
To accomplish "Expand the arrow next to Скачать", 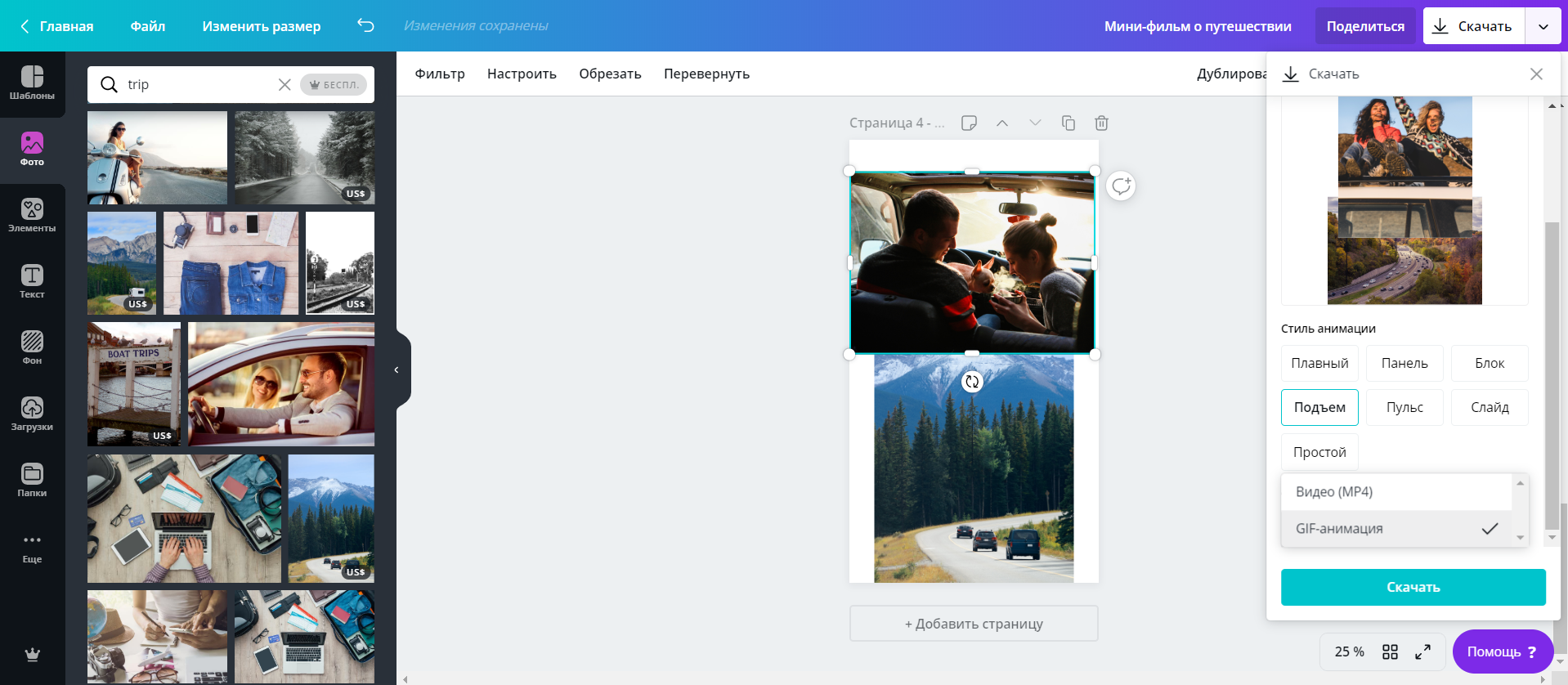I will pos(1543,26).
